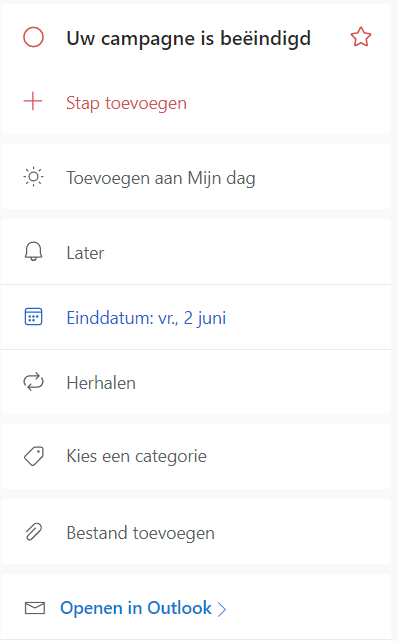
Task: Mark task complete using the red circle
Action: click(34, 38)
